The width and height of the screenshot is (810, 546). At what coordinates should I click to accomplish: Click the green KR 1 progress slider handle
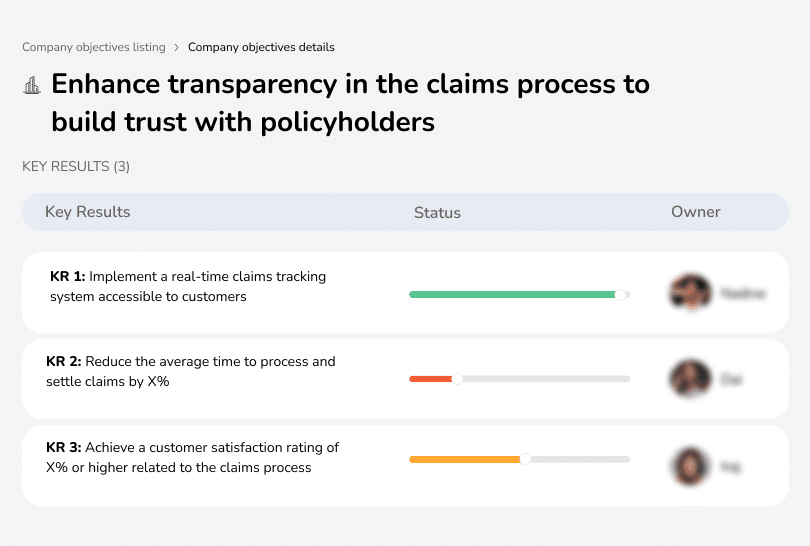pyautogui.click(x=621, y=294)
